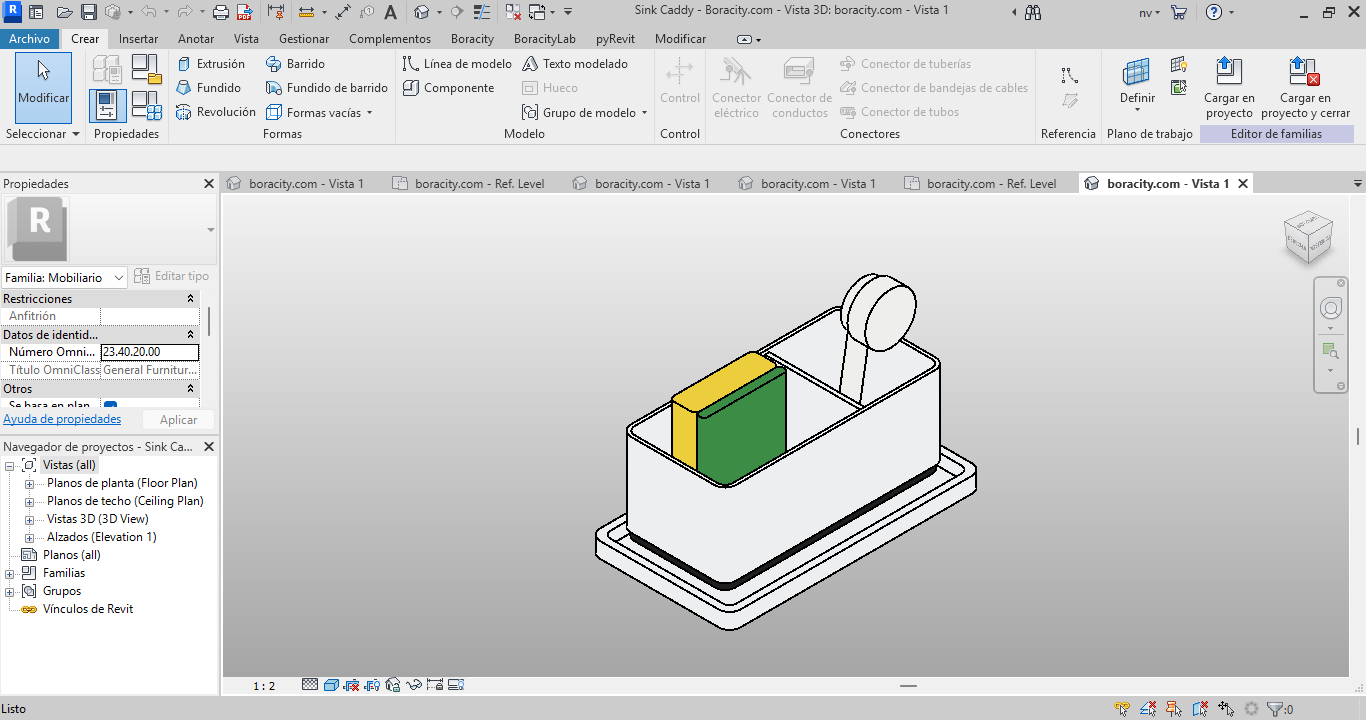The image size is (1366, 720).
Task: Open the Archivo menu tab
Action: coord(30,39)
